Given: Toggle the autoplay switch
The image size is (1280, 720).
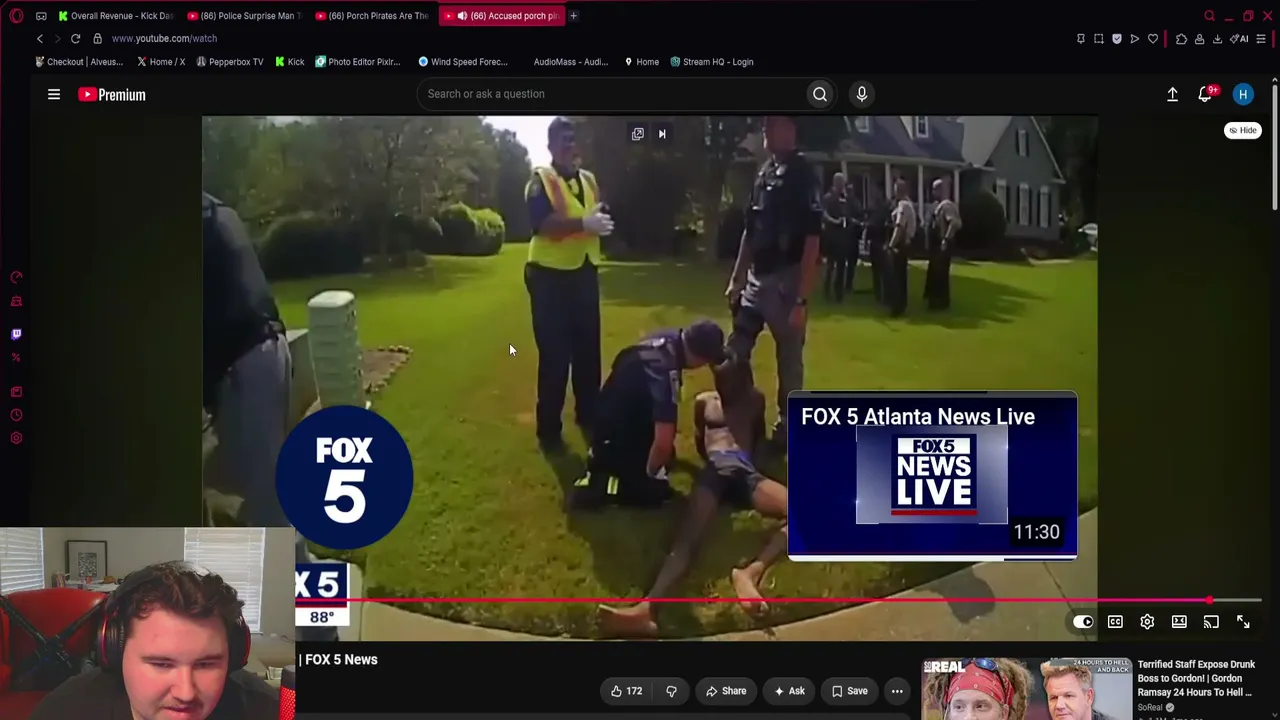Looking at the screenshot, I should click(x=1083, y=622).
